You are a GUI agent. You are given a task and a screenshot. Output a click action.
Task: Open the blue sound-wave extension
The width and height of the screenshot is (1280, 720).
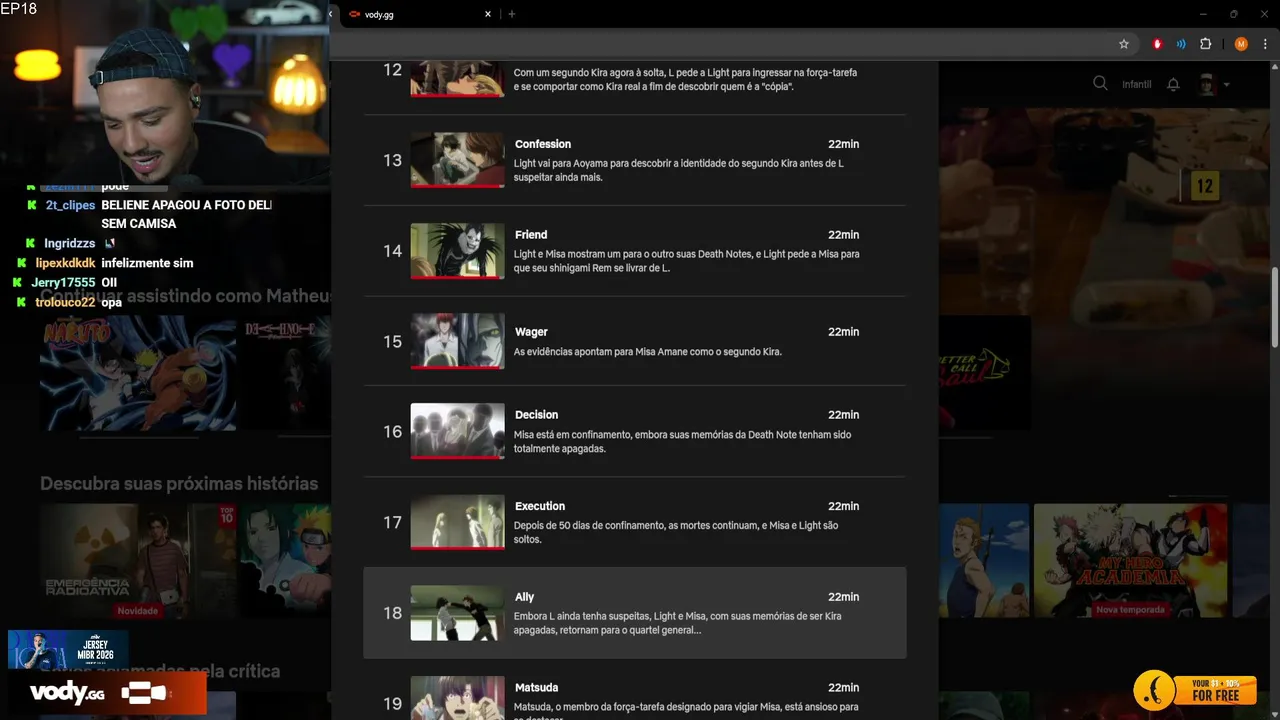[x=1181, y=44]
